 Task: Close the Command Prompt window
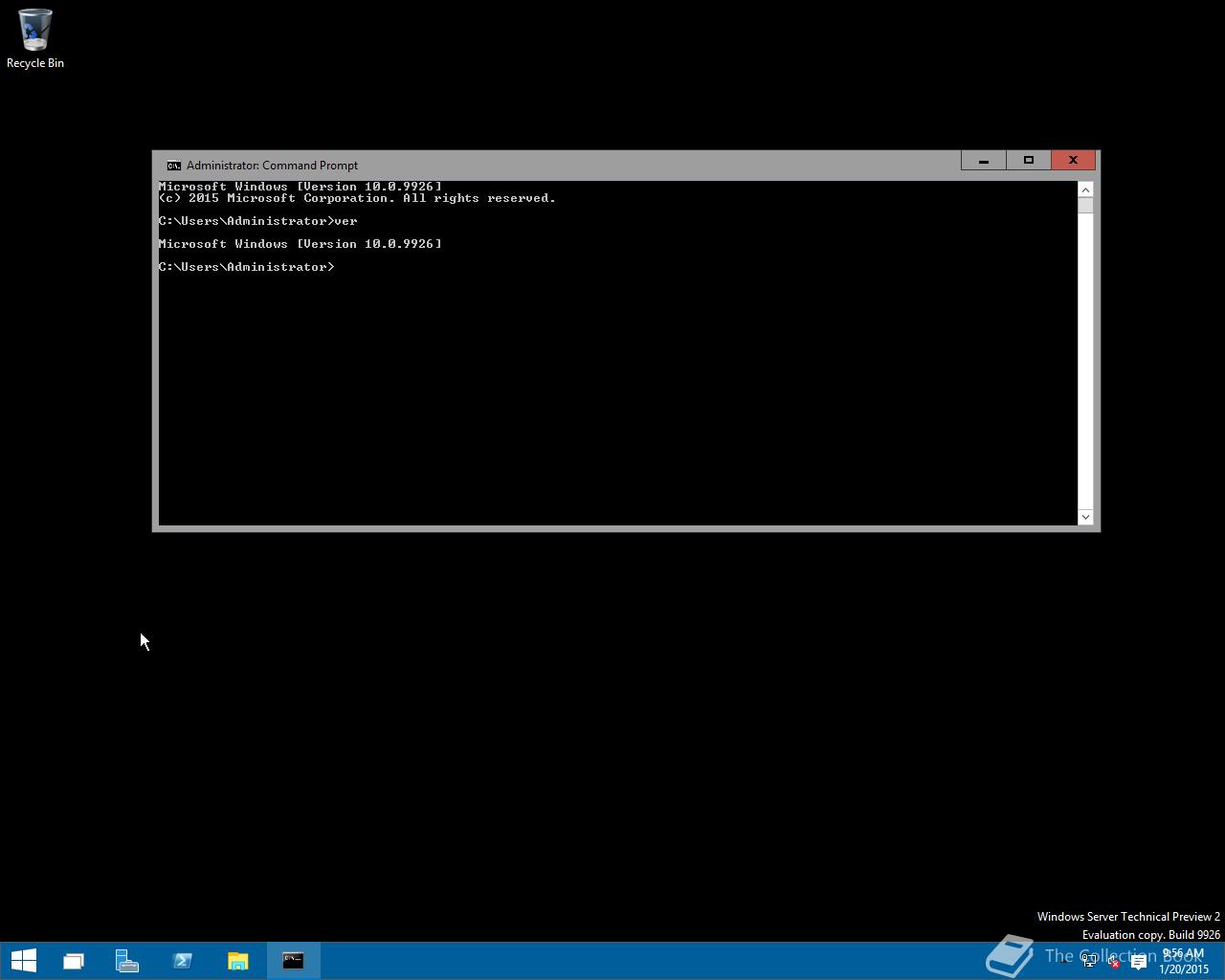pos(1073,161)
